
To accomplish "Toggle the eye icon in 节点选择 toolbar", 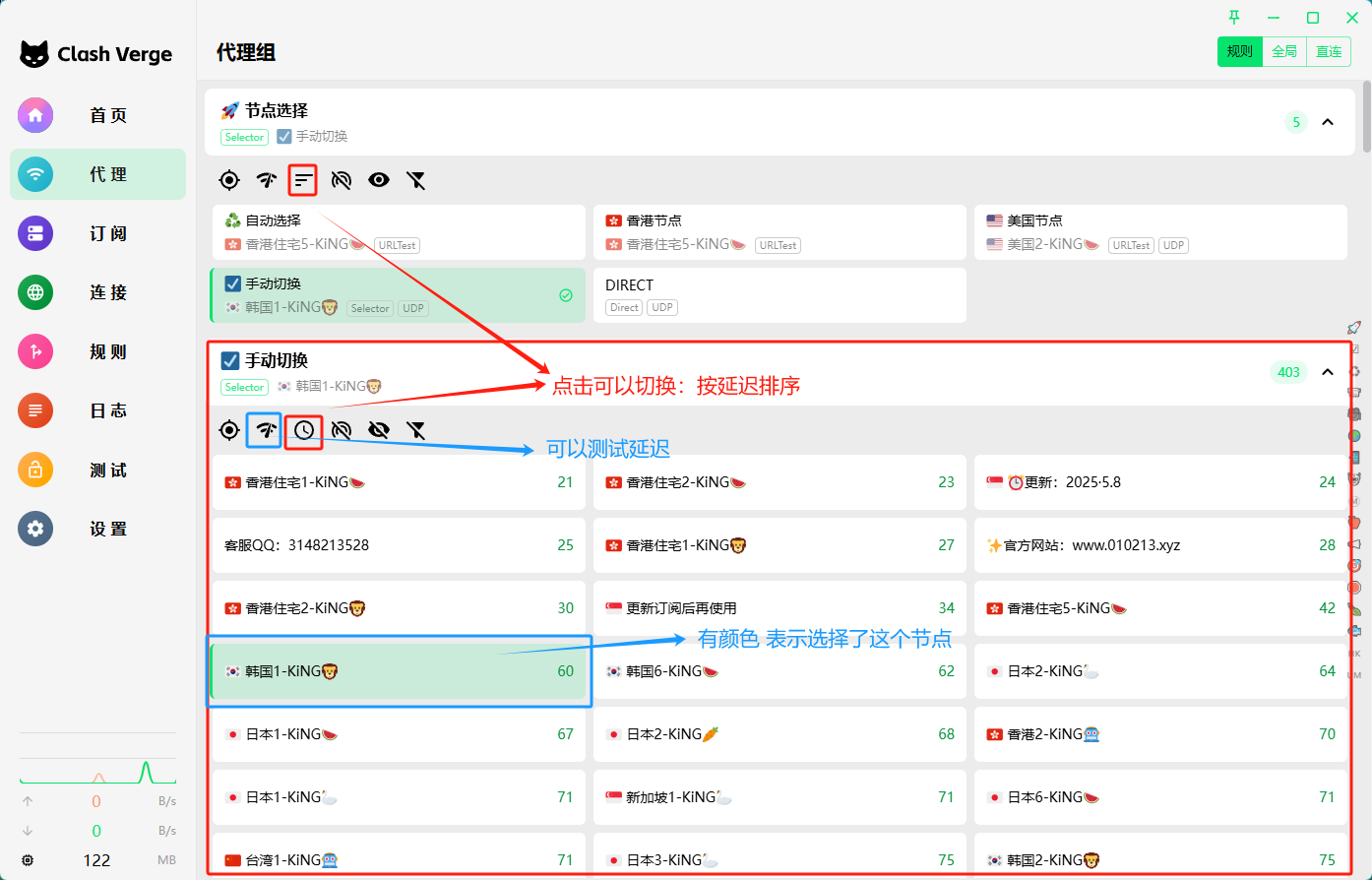I will coord(379,180).
